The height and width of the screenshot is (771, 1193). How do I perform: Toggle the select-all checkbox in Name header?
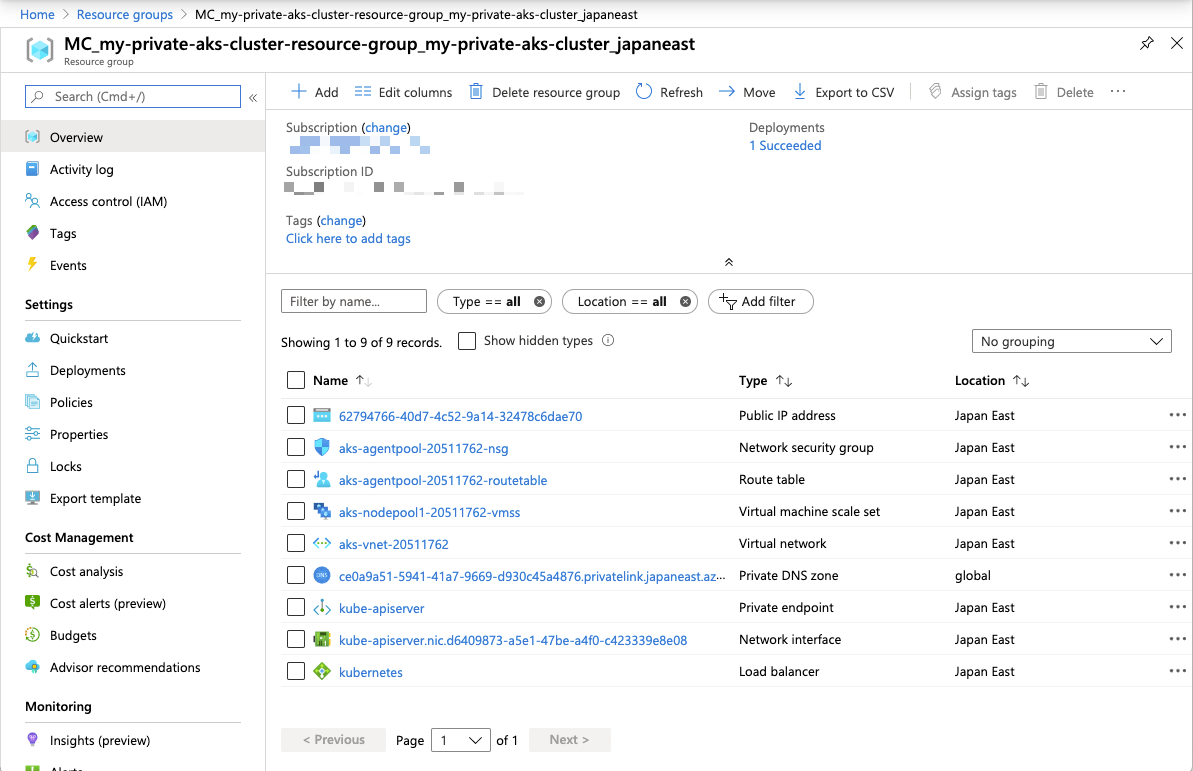click(296, 380)
